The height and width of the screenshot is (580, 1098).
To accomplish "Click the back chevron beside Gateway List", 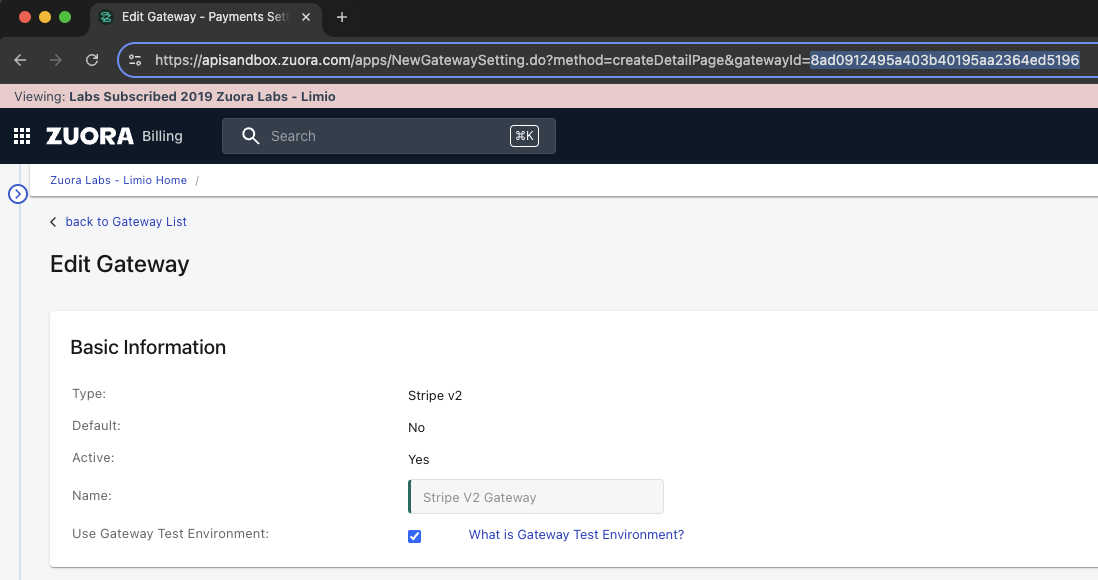I will point(53,222).
